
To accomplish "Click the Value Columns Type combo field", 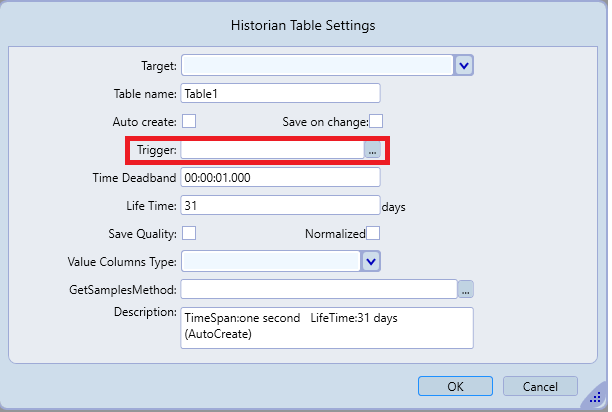I will [x=270, y=261].
